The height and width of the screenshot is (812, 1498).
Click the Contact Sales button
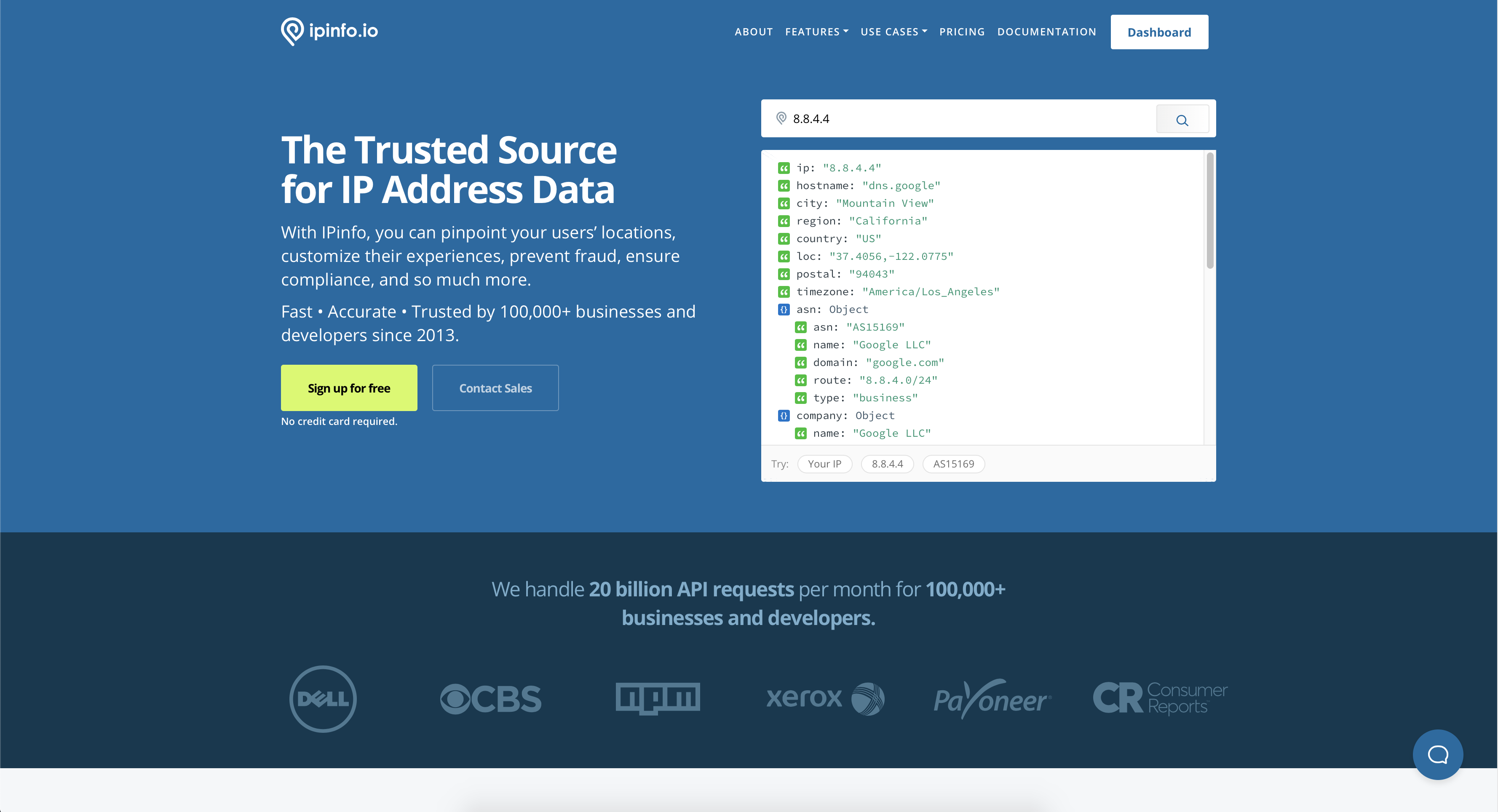click(x=495, y=388)
